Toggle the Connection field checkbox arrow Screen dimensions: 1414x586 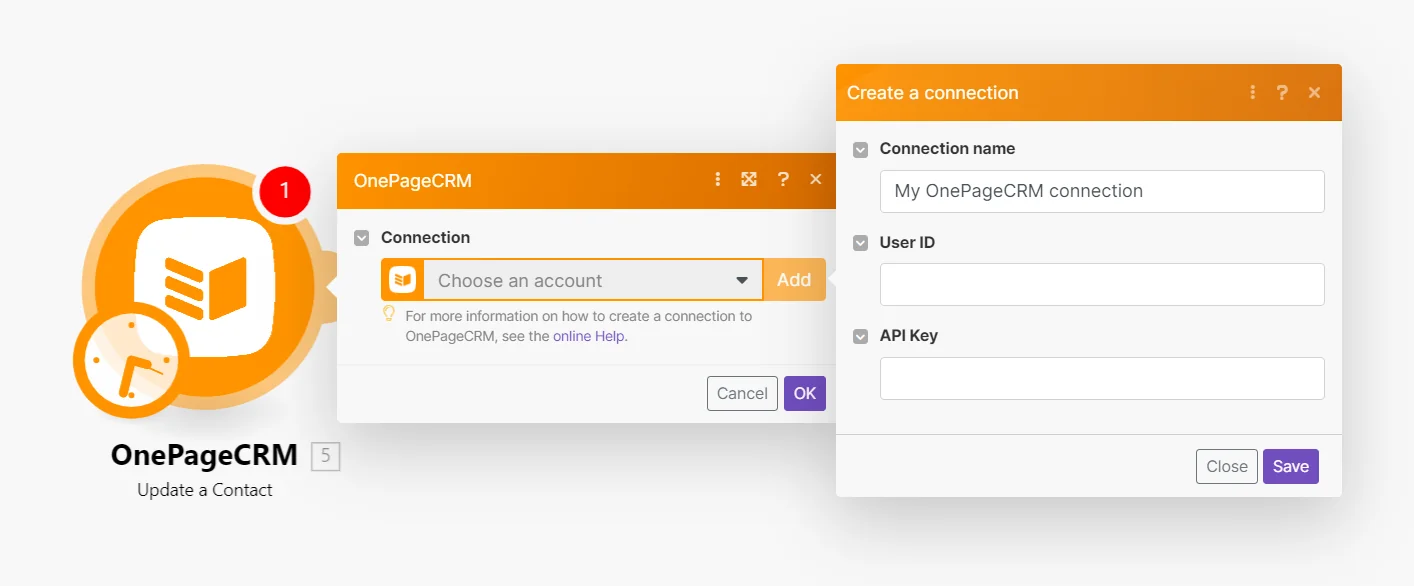pyautogui.click(x=362, y=238)
